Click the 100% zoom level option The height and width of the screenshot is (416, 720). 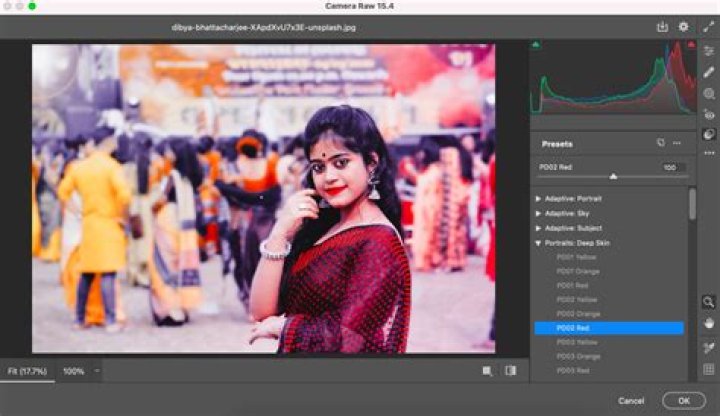(73, 371)
